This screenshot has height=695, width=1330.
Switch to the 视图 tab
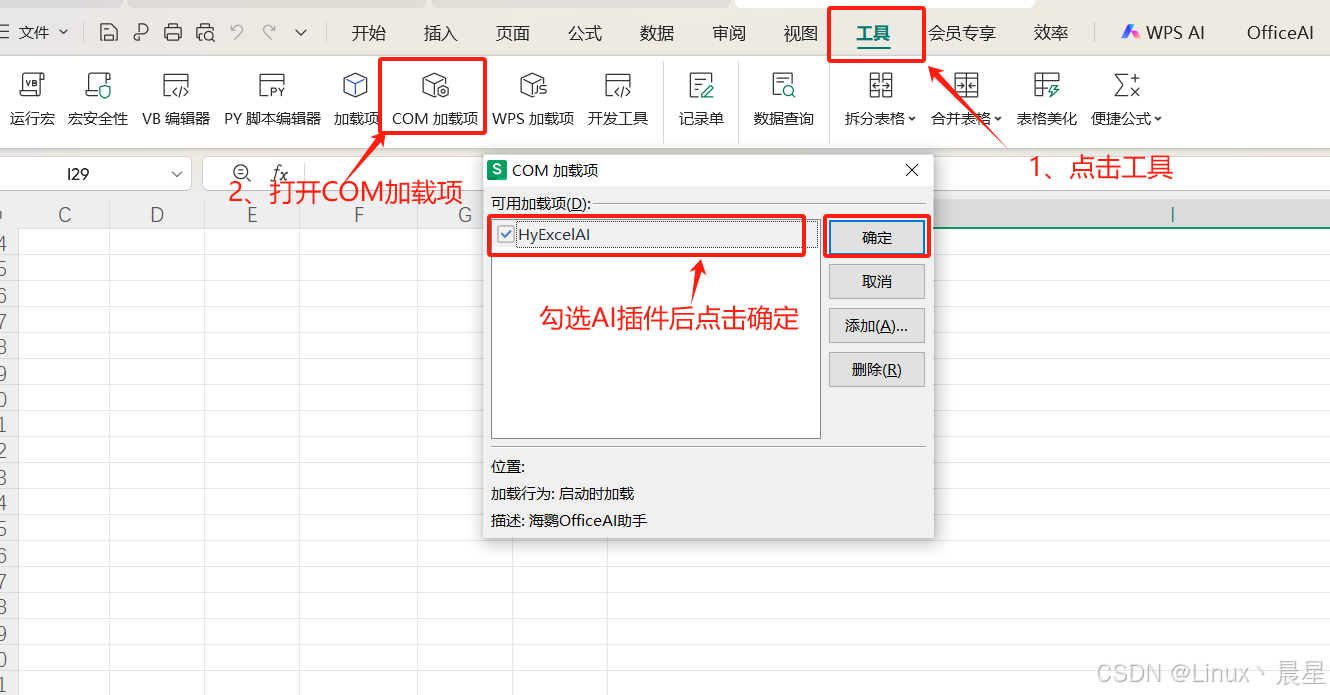coord(801,33)
